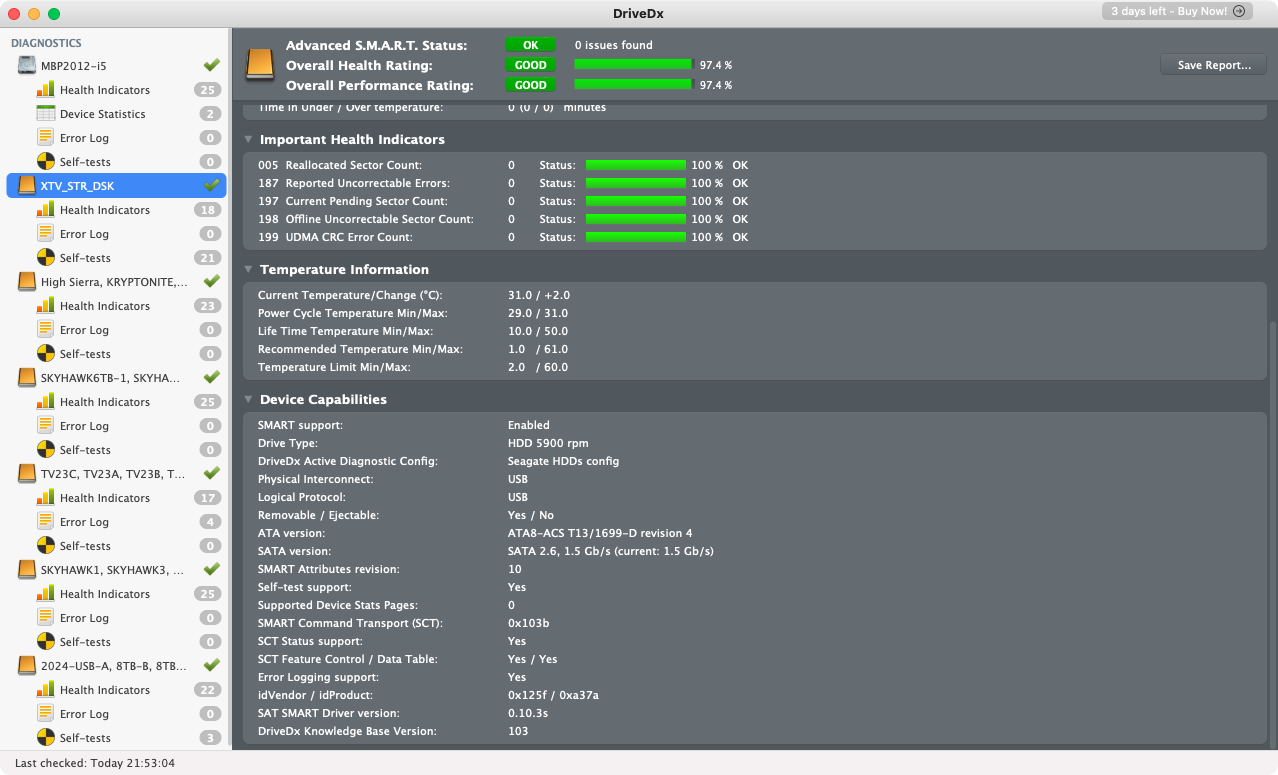
Task: Click the Overall Performance Rating progress bar
Action: [x=634, y=85]
